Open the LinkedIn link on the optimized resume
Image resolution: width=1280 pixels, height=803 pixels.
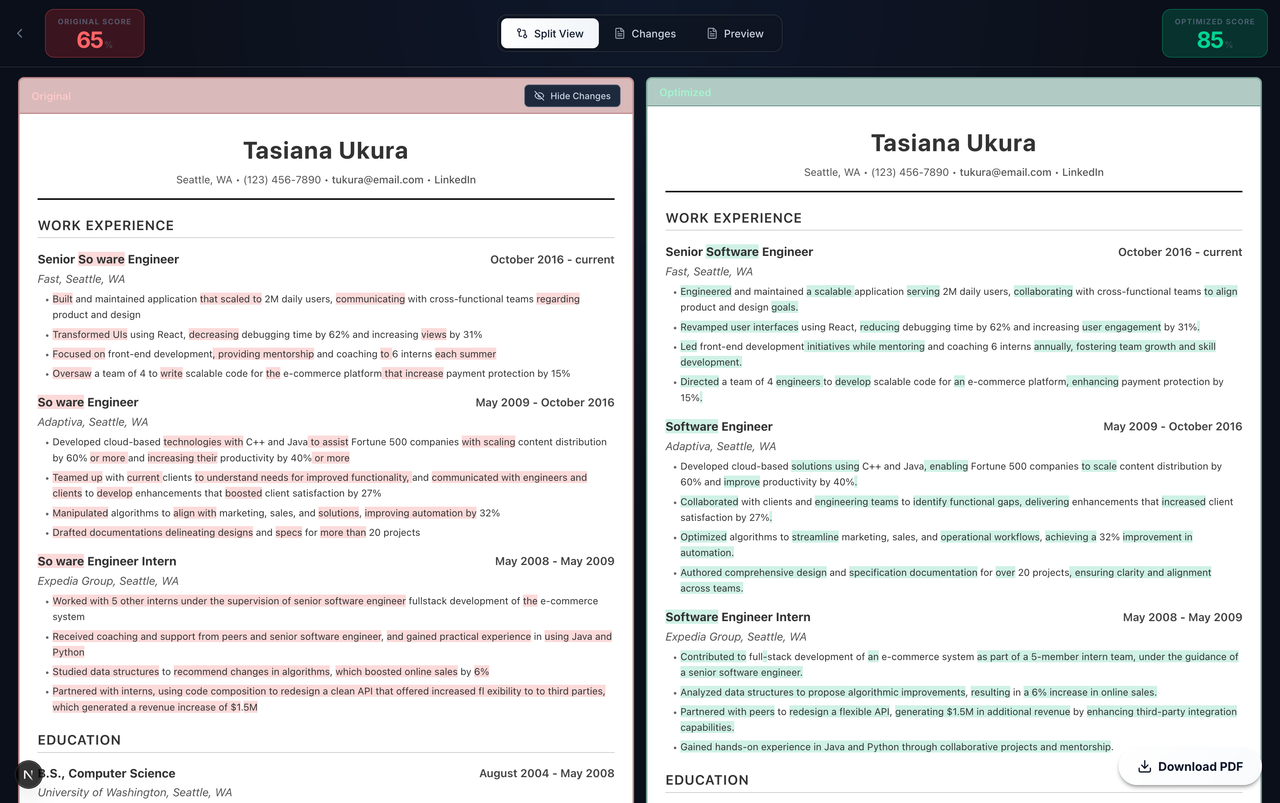point(1082,171)
